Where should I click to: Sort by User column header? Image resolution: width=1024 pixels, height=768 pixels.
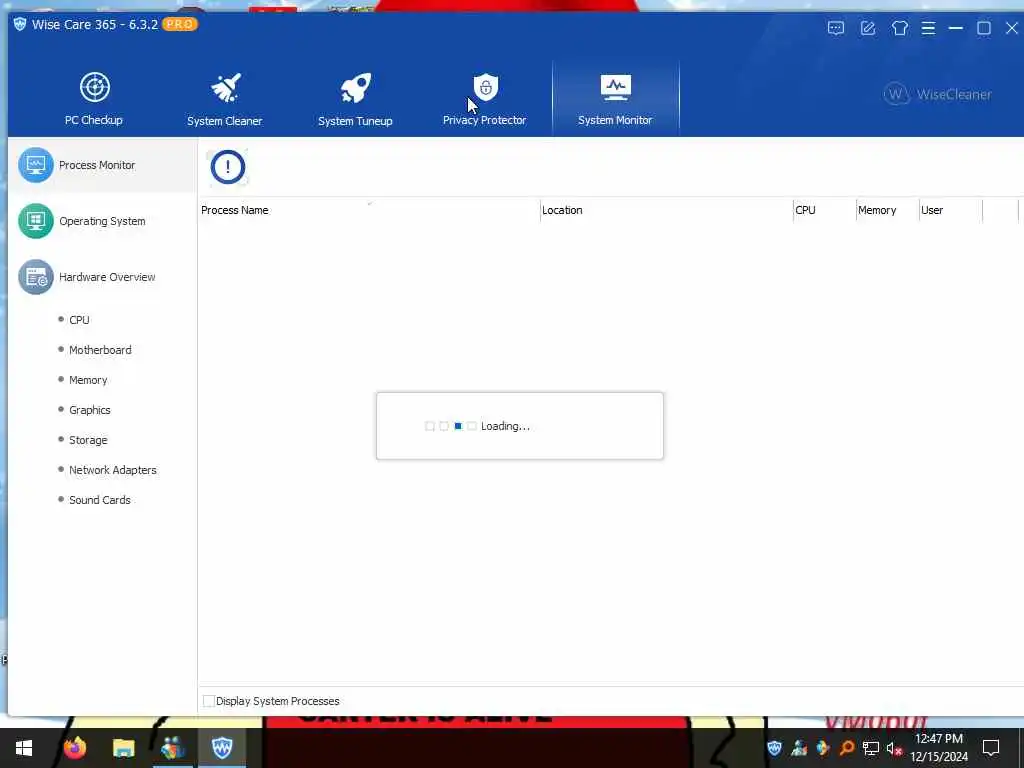click(951, 210)
